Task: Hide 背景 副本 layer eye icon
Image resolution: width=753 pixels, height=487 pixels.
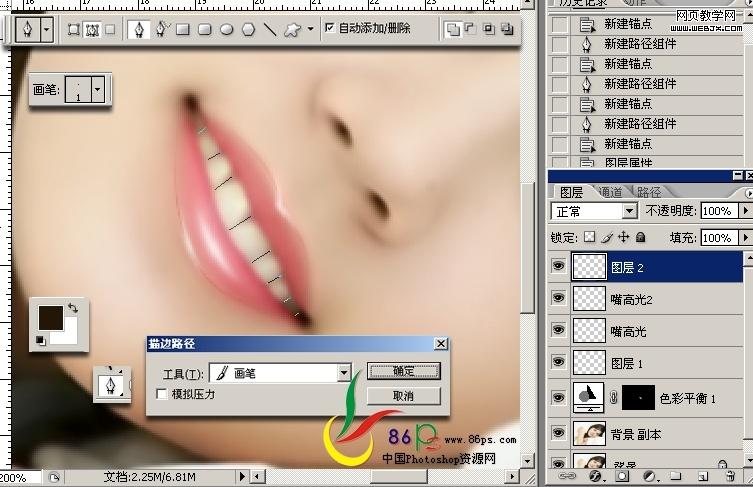Action: point(558,433)
